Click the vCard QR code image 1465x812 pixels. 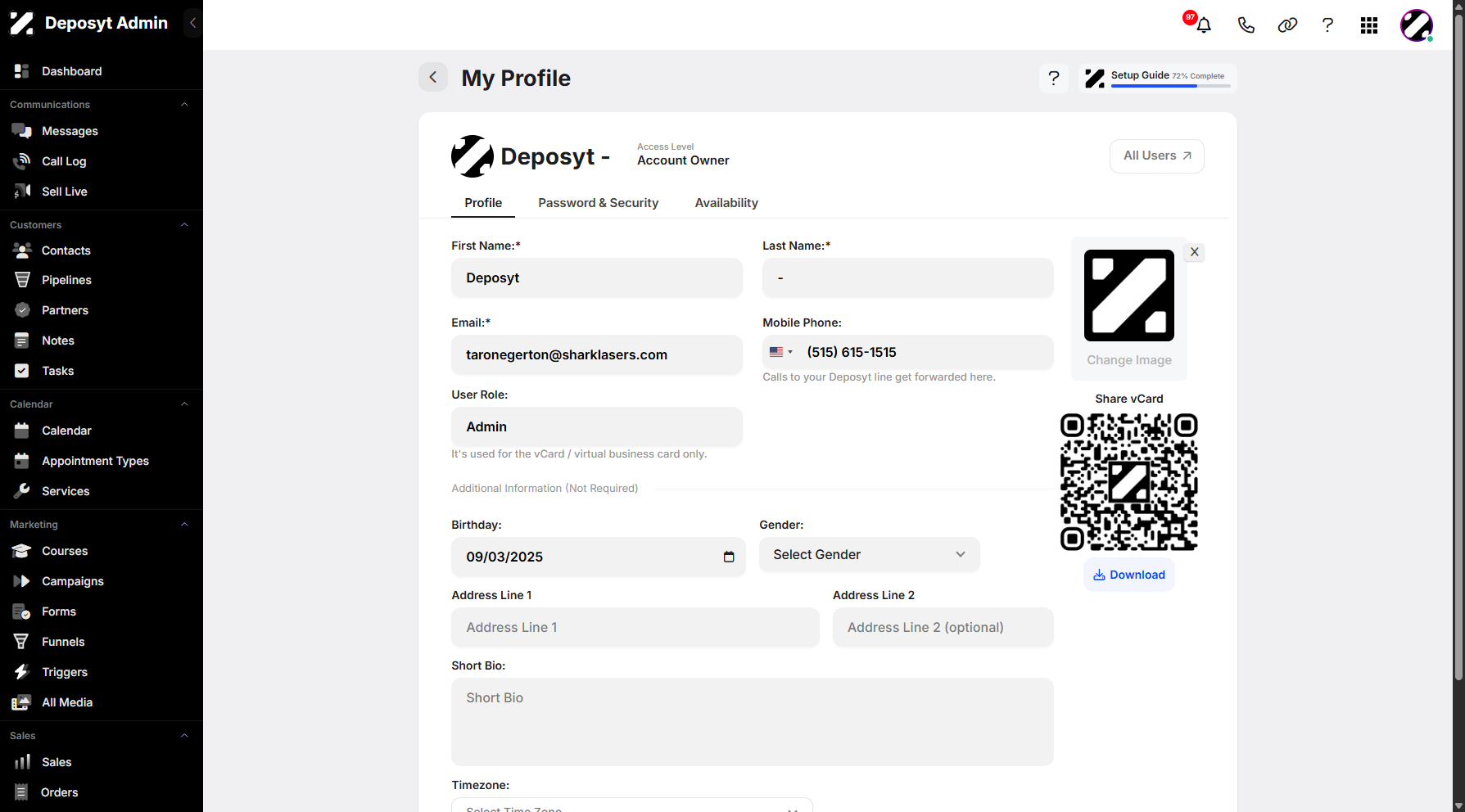pos(1129,482)
